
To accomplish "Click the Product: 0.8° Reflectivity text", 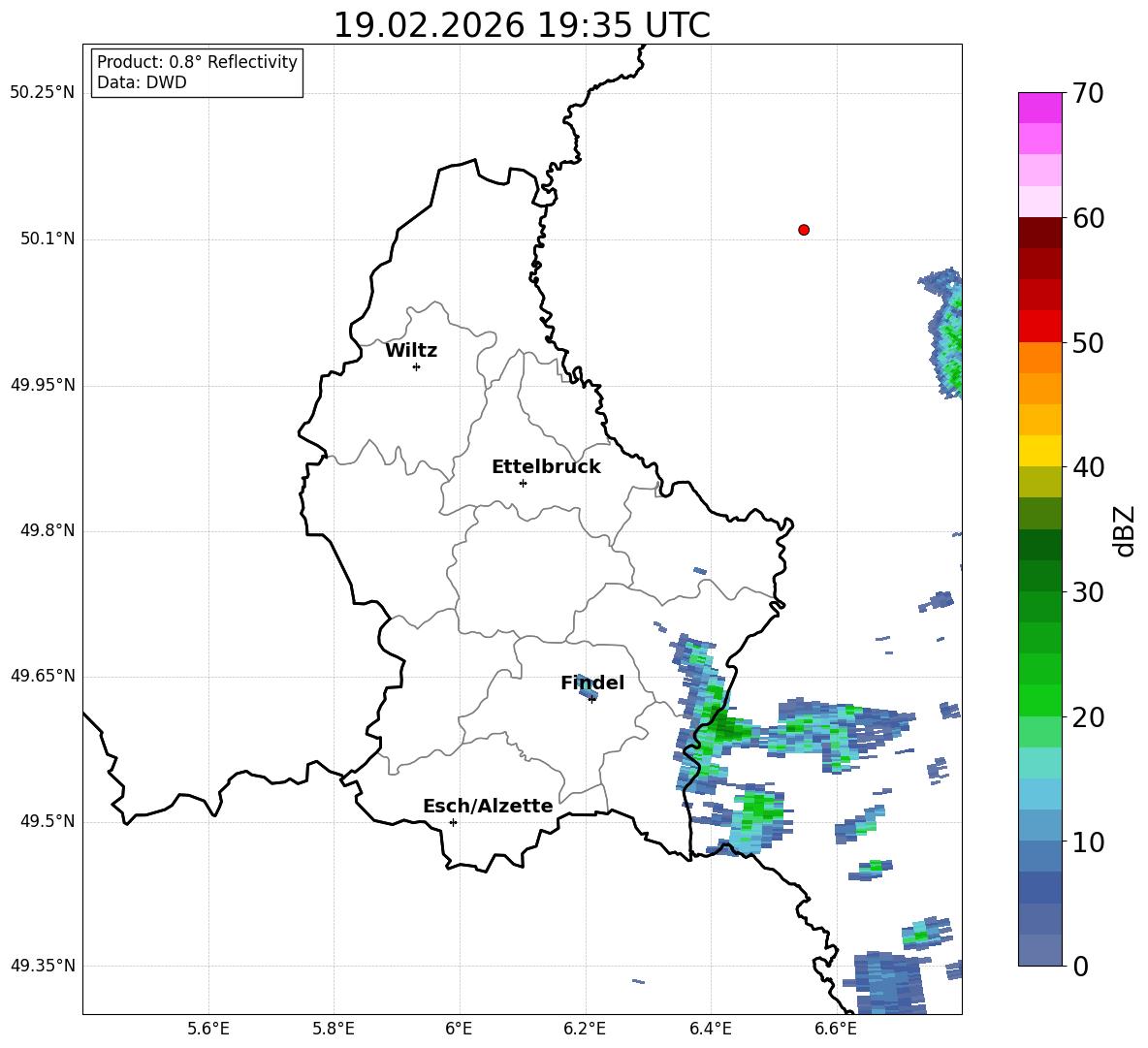I will pos(197,62).
